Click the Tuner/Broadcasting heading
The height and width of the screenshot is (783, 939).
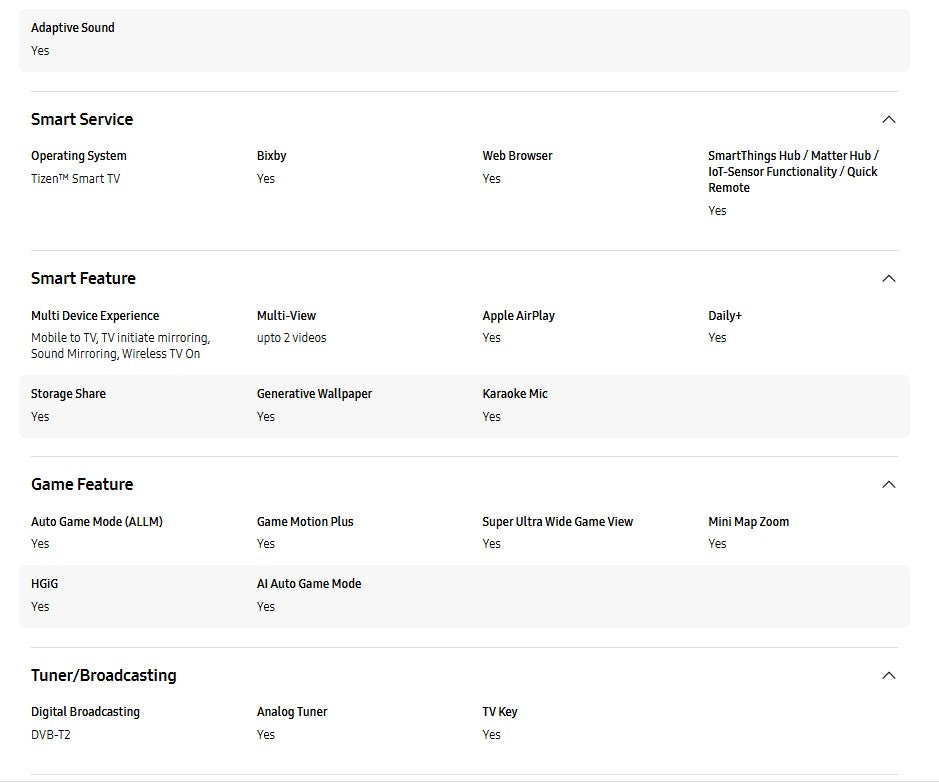coord(103,676)
